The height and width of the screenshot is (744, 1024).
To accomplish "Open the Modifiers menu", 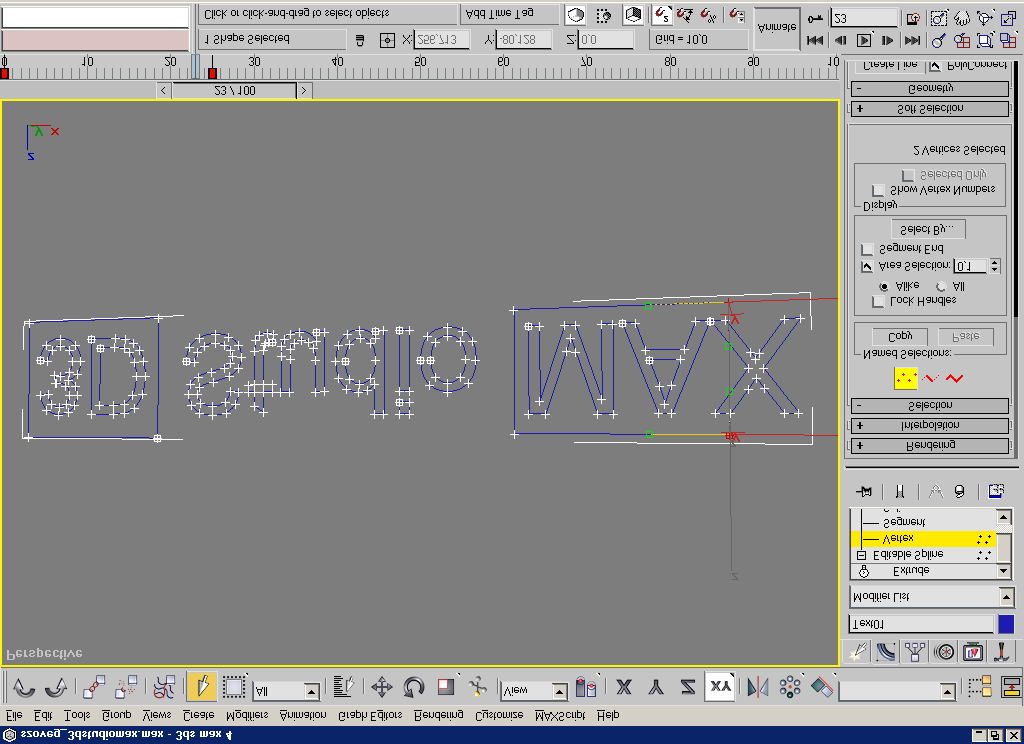I will (x=247, y=715).
